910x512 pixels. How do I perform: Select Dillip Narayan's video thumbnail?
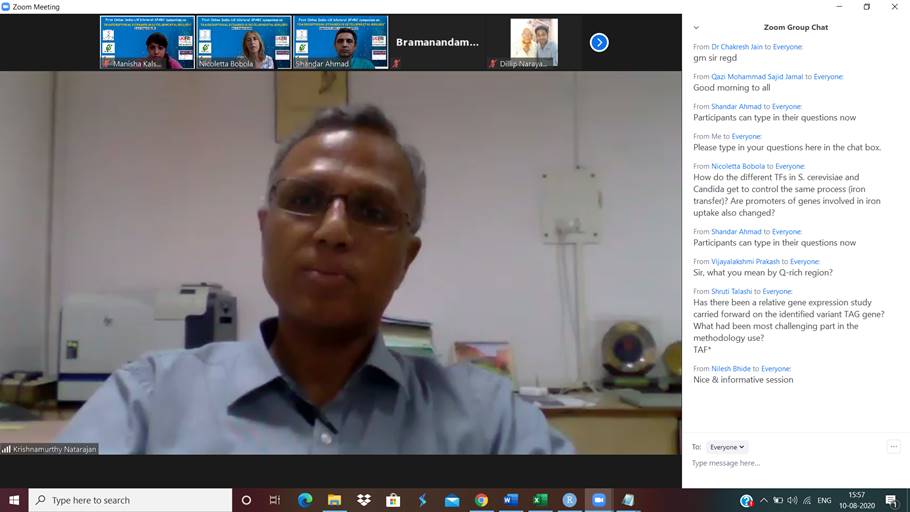click(x=533, y=42)
